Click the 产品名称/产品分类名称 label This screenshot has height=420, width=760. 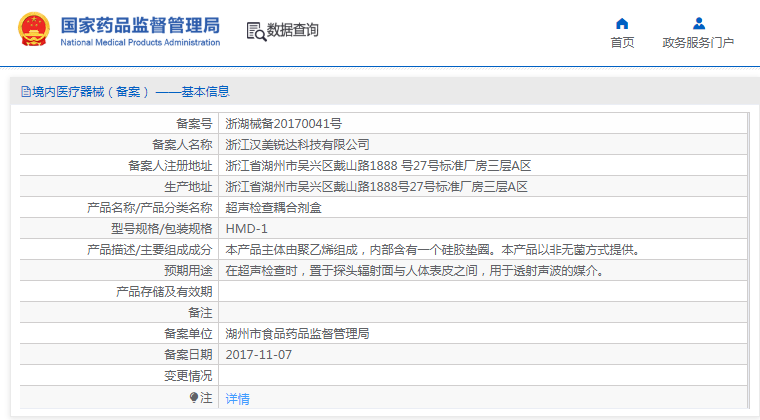149,208
